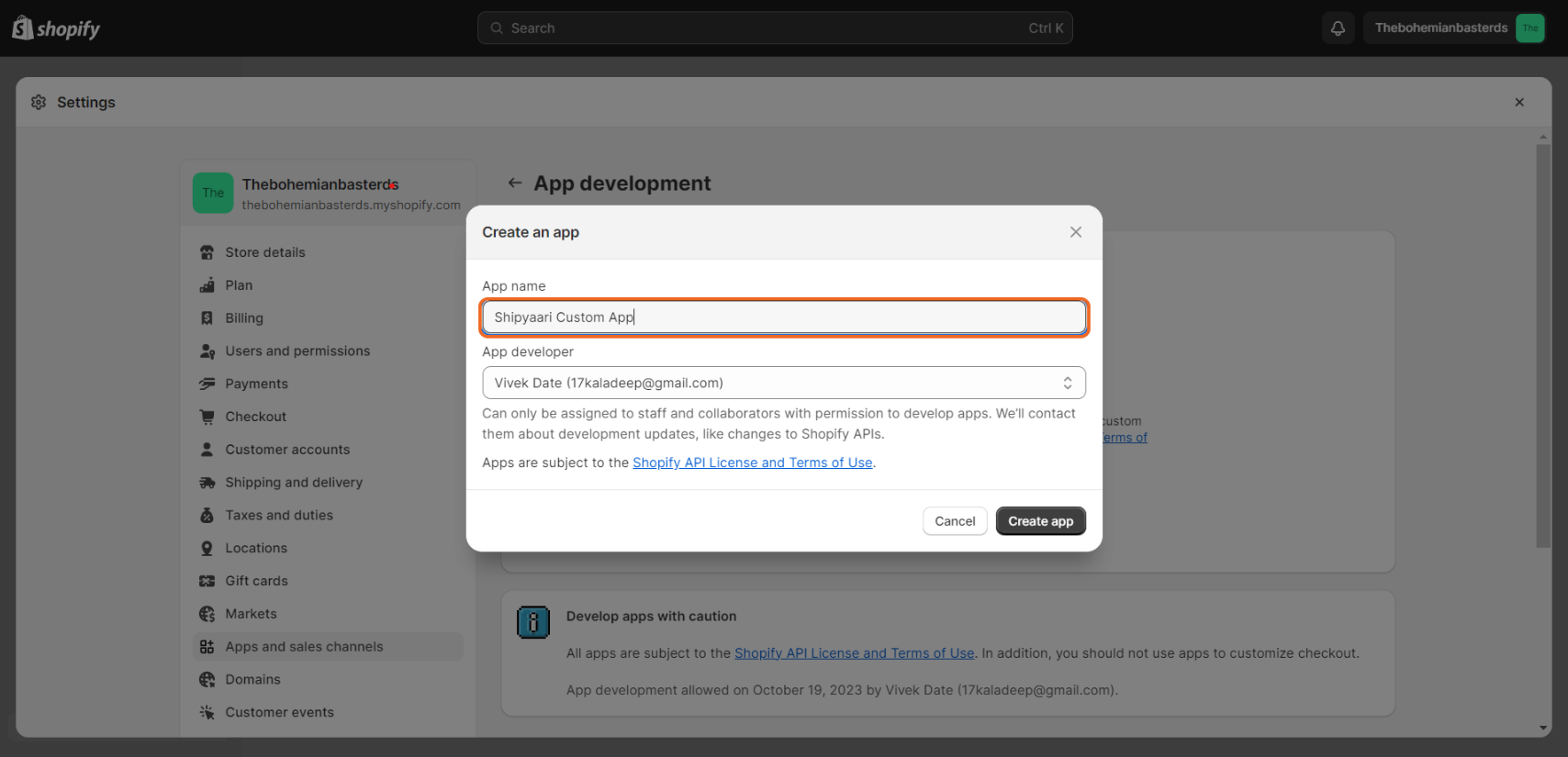Screen dimensions: 1568x757
Task: Click the Shopify logo
Action: (x=56, y=28)
